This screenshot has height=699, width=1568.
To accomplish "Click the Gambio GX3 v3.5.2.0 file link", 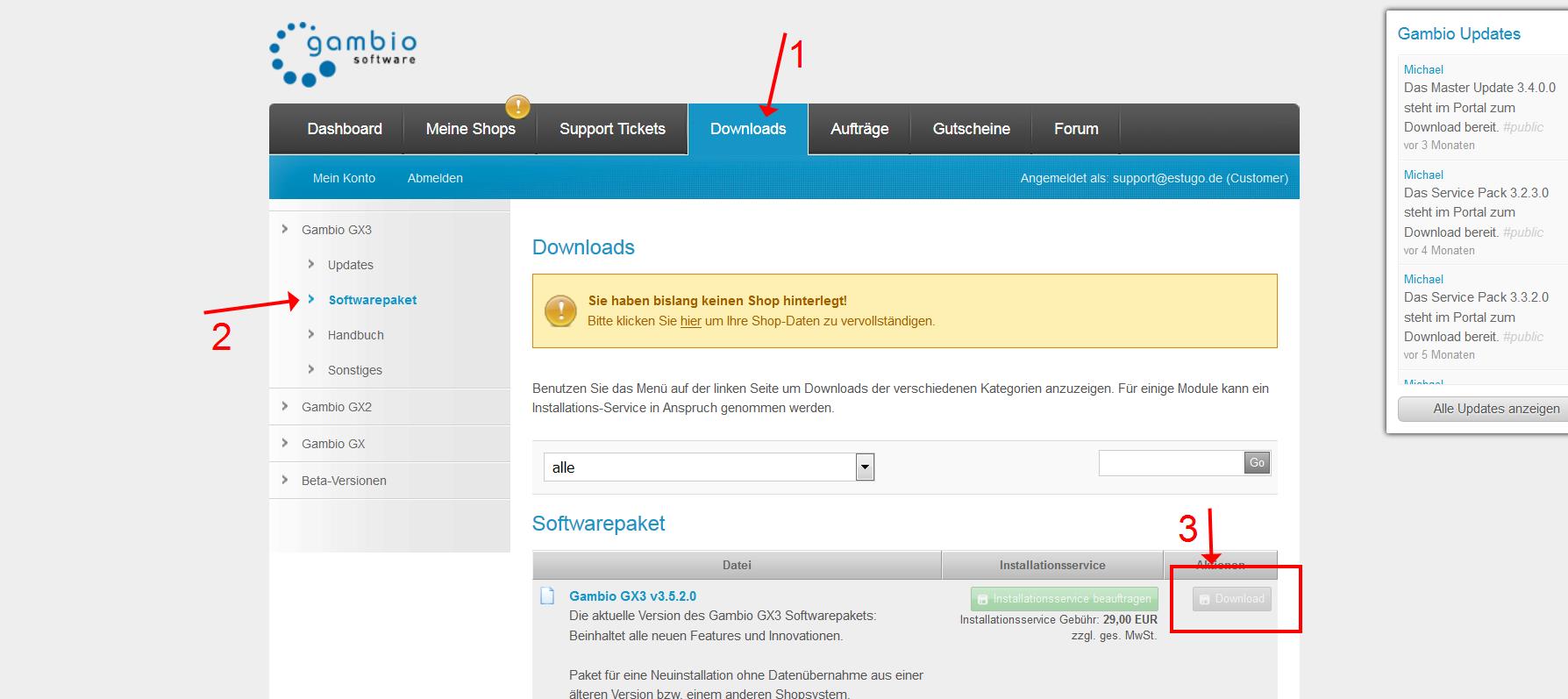I will [632, 596].
